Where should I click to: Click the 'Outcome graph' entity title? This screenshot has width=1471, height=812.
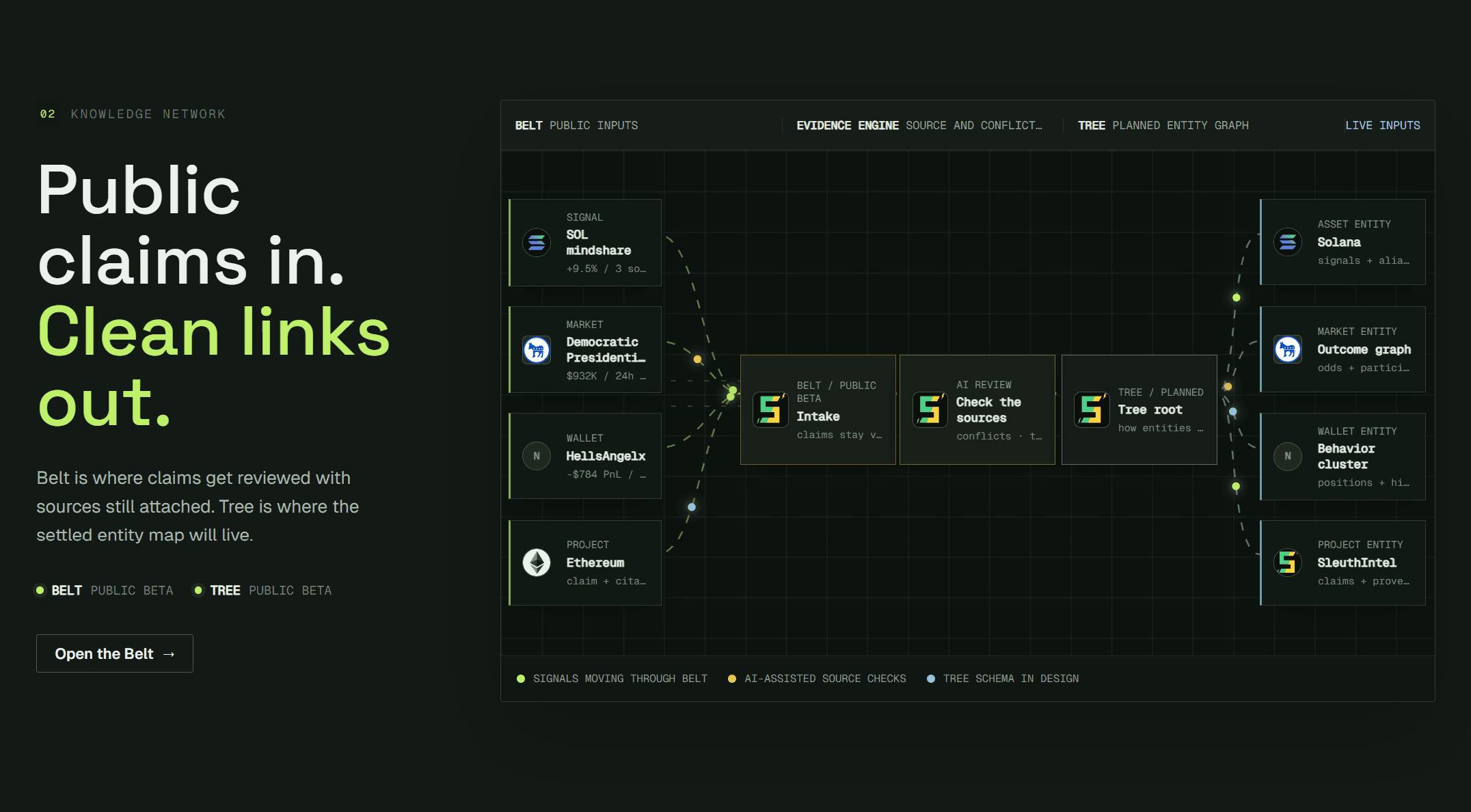click(x=1364, y=349)
